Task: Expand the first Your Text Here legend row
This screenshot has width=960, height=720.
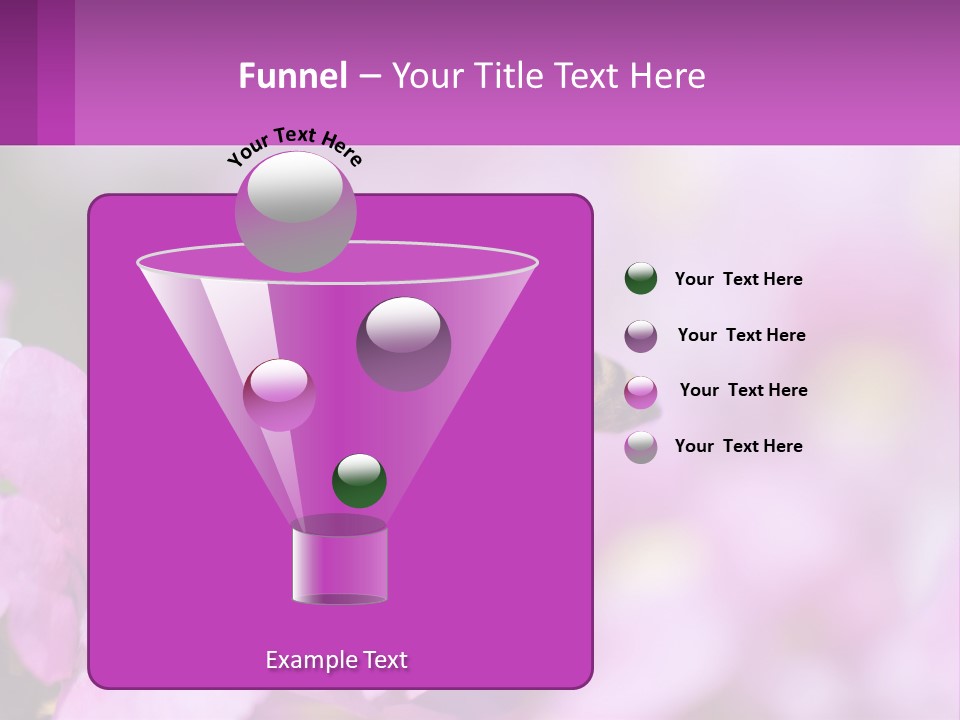Action: (x=739, y=279)
